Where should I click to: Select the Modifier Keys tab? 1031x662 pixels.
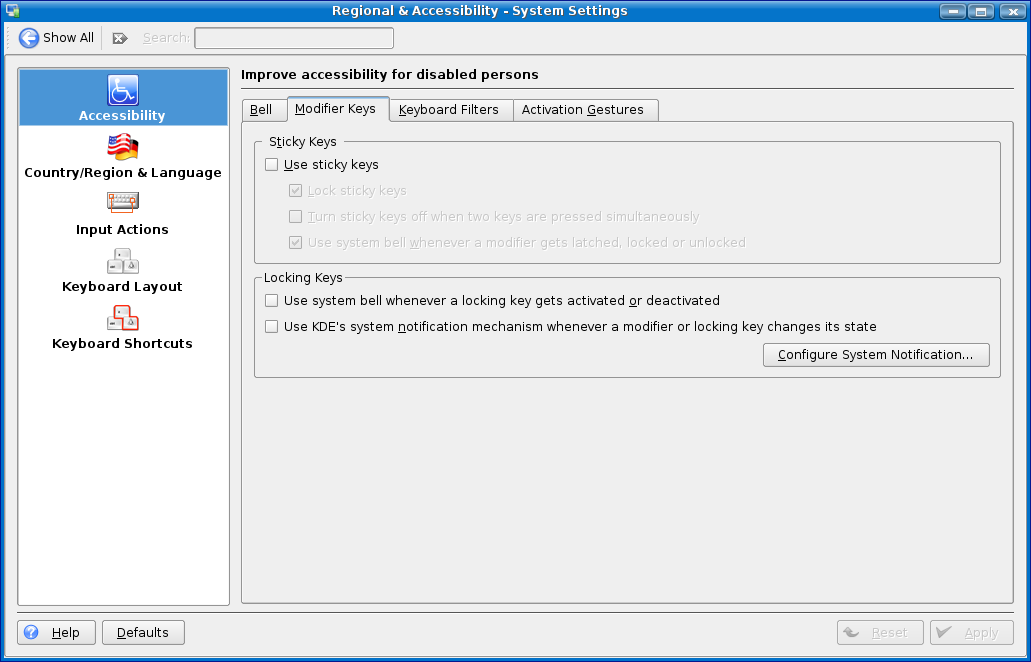click(335, 109)
